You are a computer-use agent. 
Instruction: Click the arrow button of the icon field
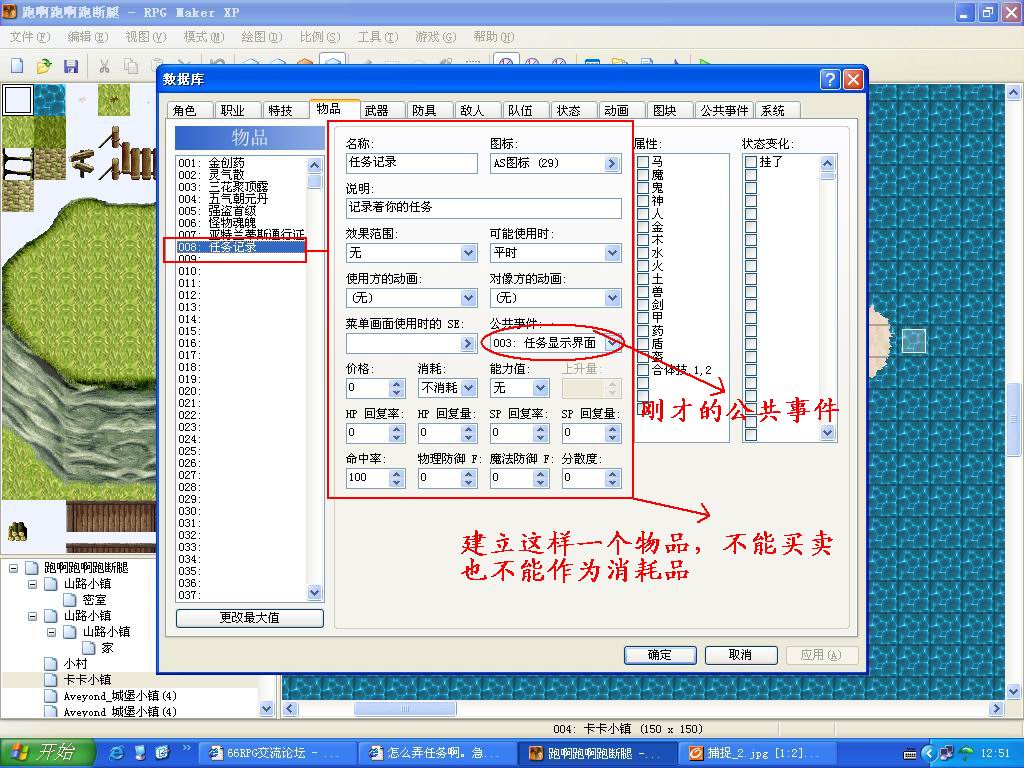click(x=612, y=163)
